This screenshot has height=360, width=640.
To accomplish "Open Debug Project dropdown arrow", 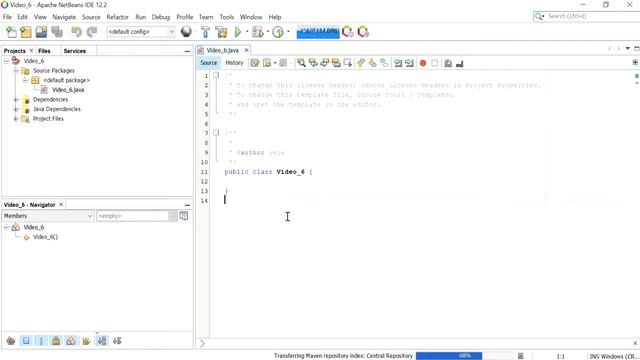I will pos(268,32).
